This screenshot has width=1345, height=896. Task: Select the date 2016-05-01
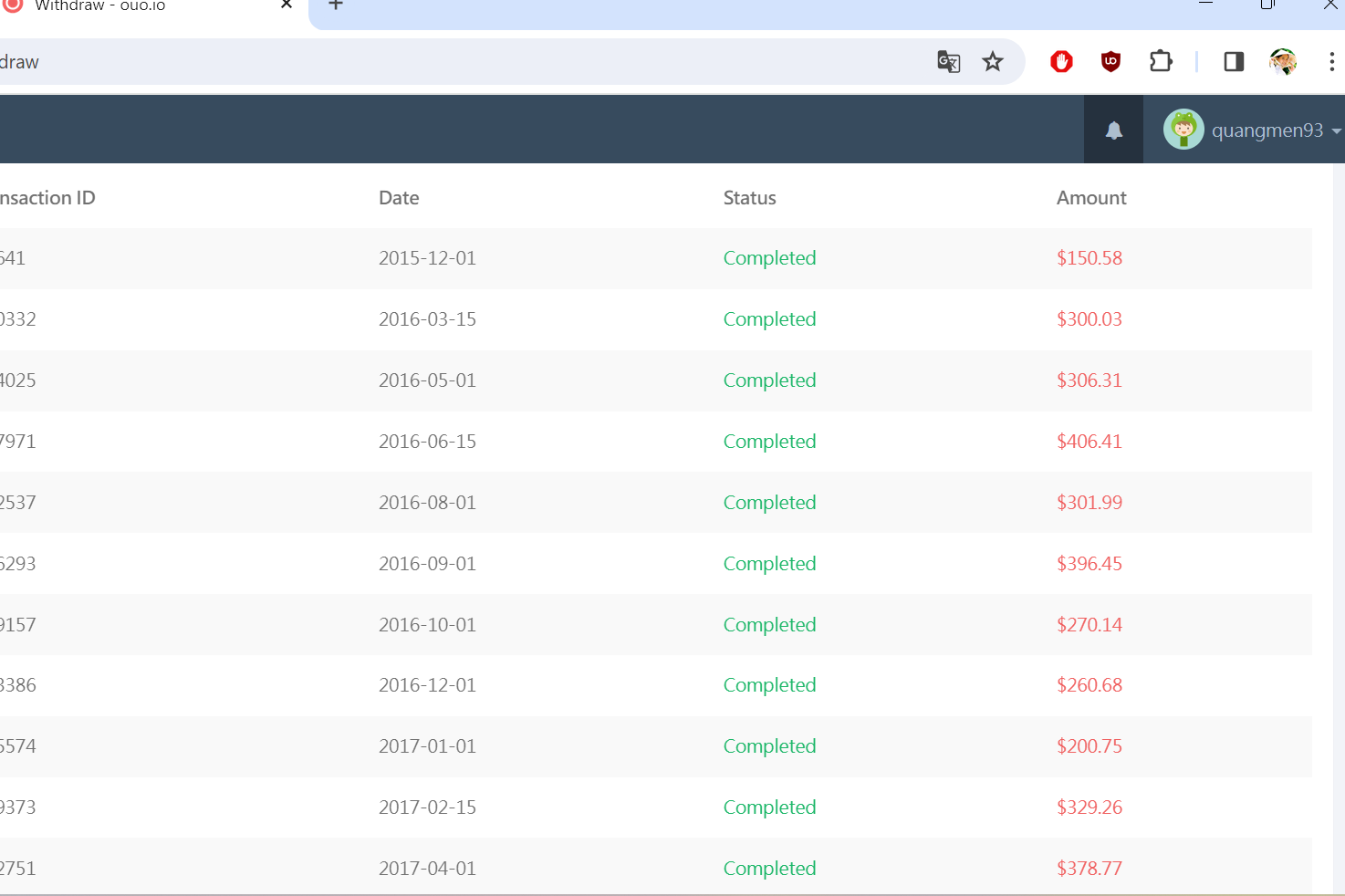click(427, 380)
